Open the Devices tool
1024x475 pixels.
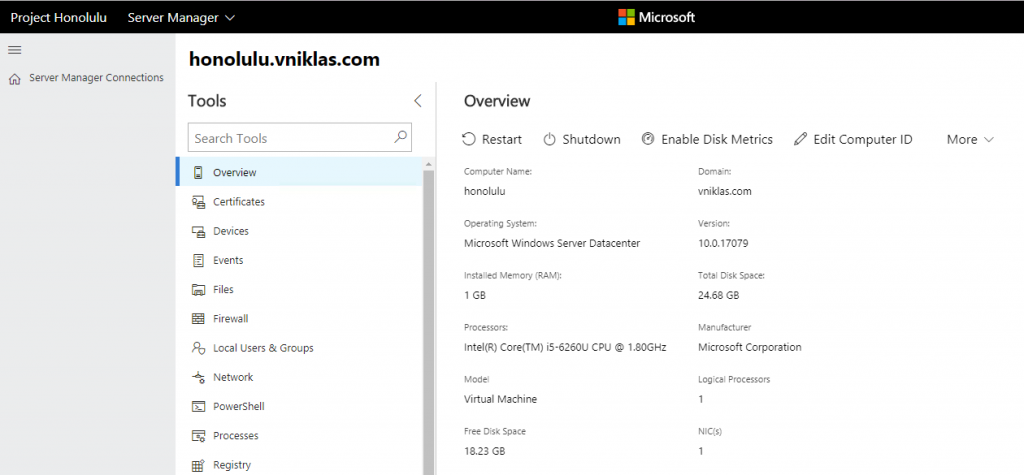(299, 231)
